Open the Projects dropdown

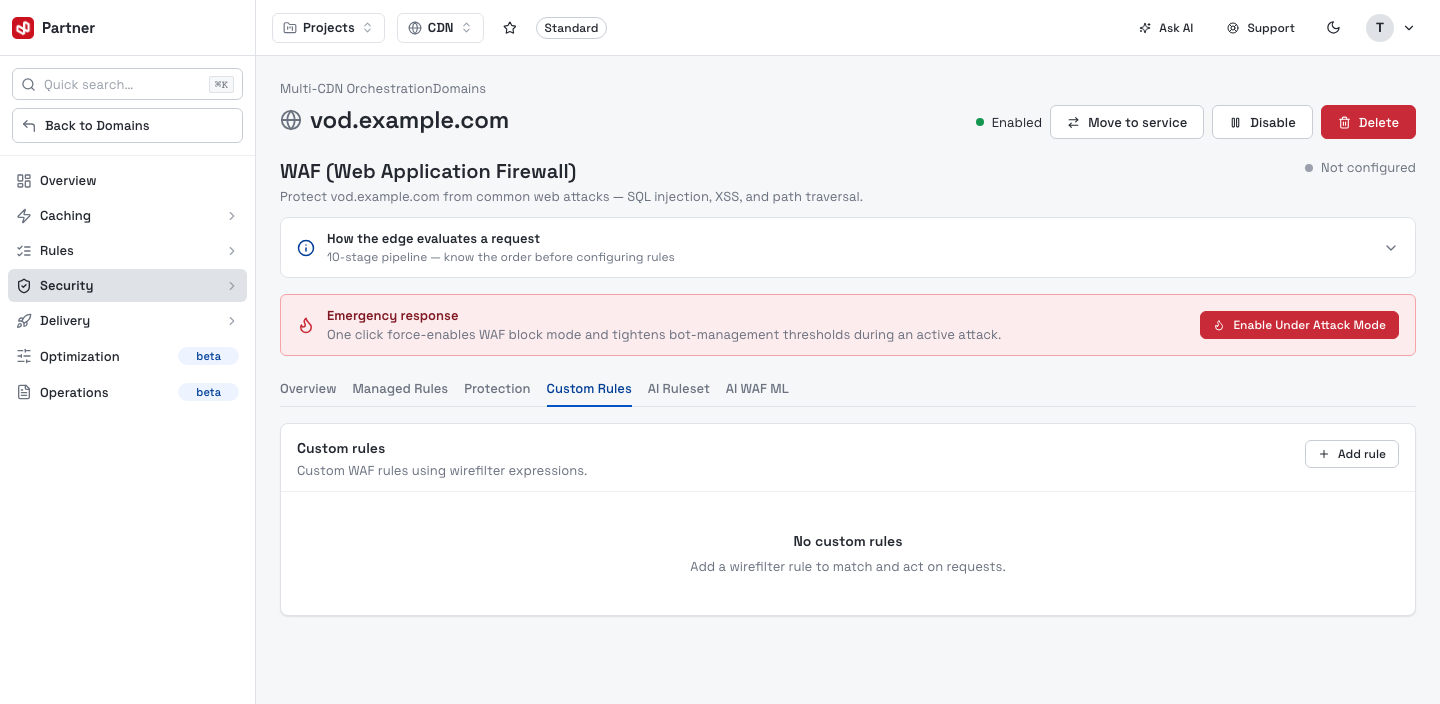coord(328,28)
